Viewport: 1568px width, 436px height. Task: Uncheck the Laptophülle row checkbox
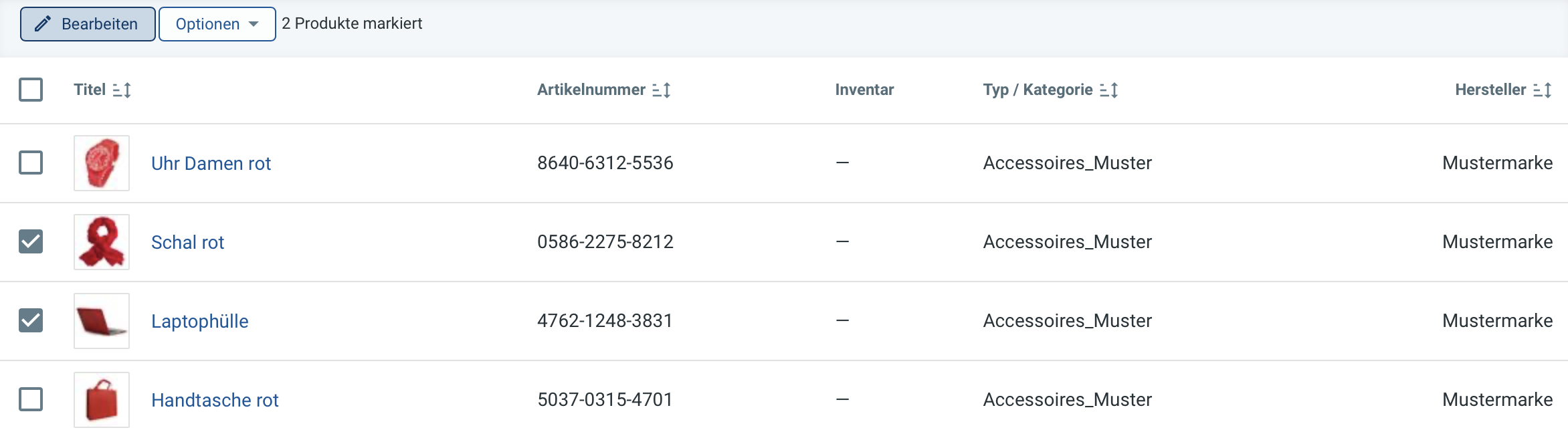(x=31, y=320)
